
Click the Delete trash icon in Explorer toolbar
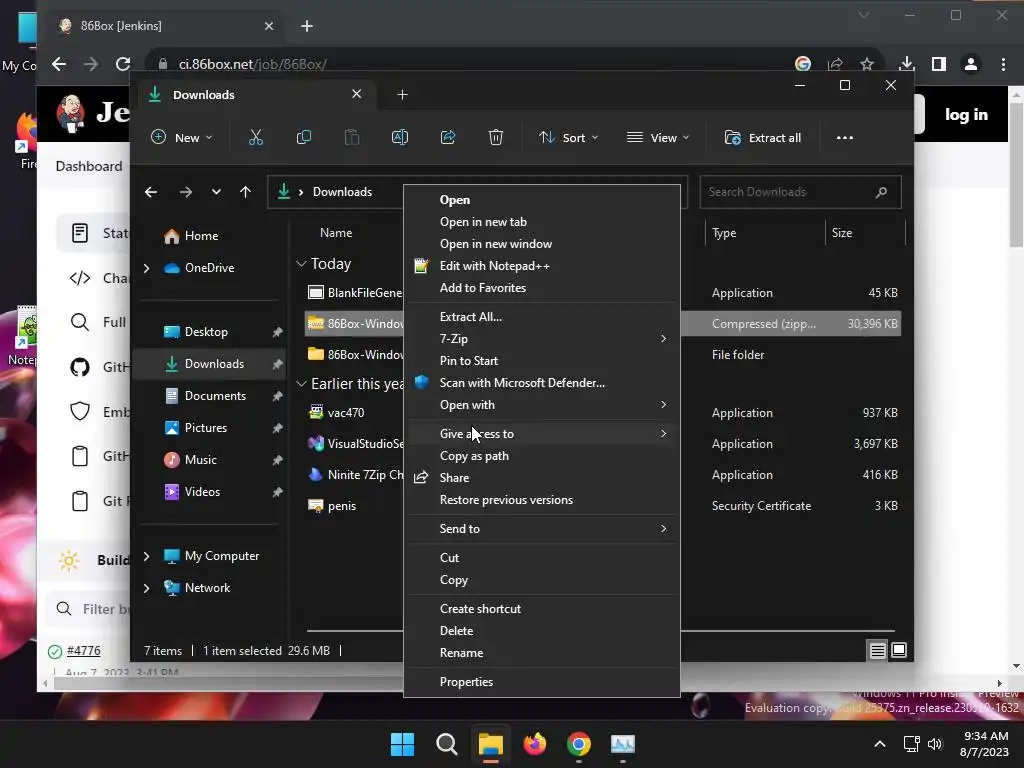[496, 138]
